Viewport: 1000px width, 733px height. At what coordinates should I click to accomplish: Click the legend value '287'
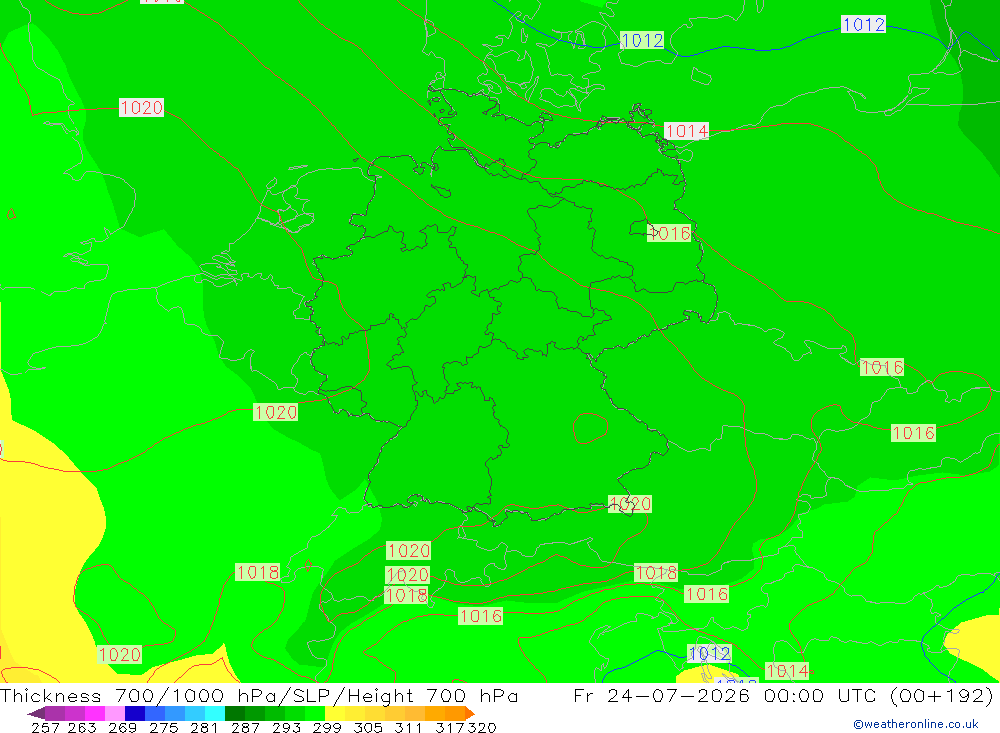coord(245,727)
